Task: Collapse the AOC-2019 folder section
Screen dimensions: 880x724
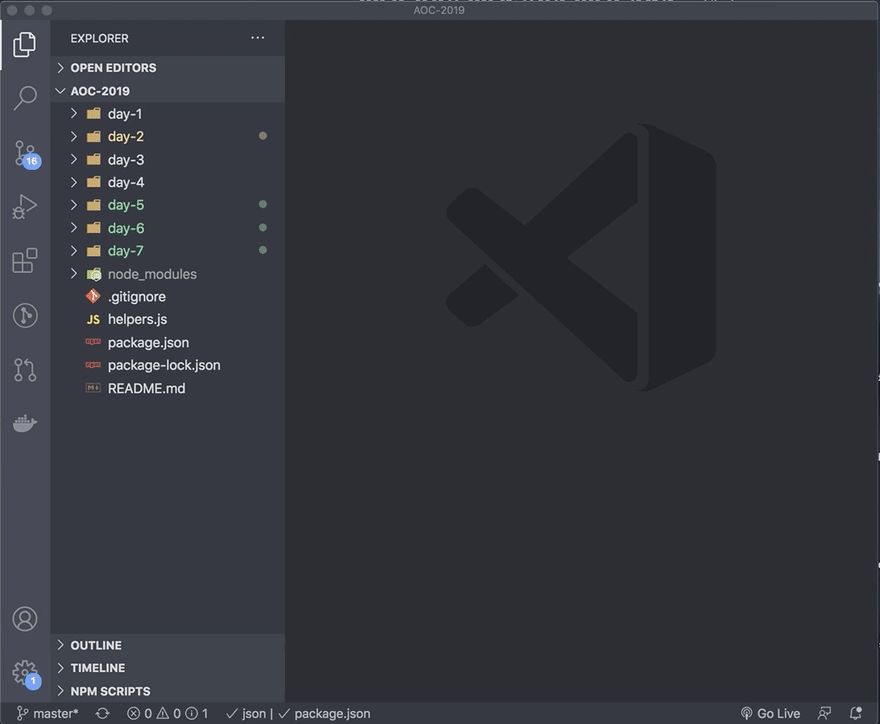Action: (168, 91)
